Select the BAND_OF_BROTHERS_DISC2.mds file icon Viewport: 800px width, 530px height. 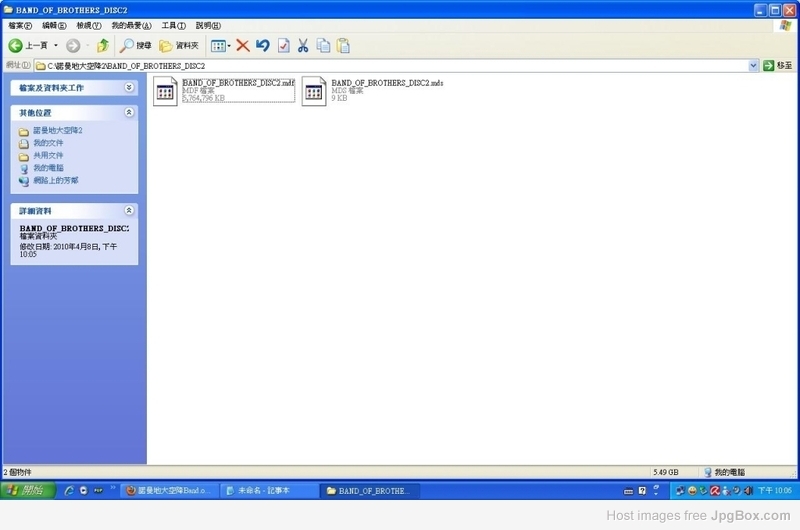point(314,91)
